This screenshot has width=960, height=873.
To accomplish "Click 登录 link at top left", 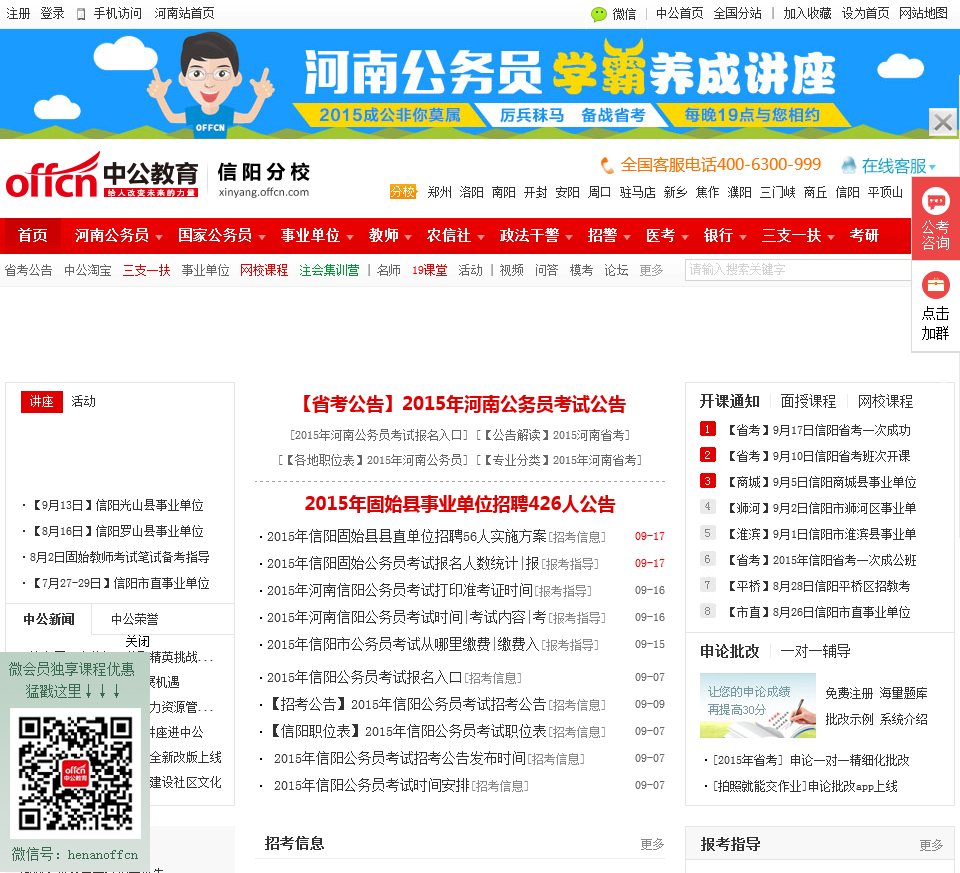I will tap(52, 13).
